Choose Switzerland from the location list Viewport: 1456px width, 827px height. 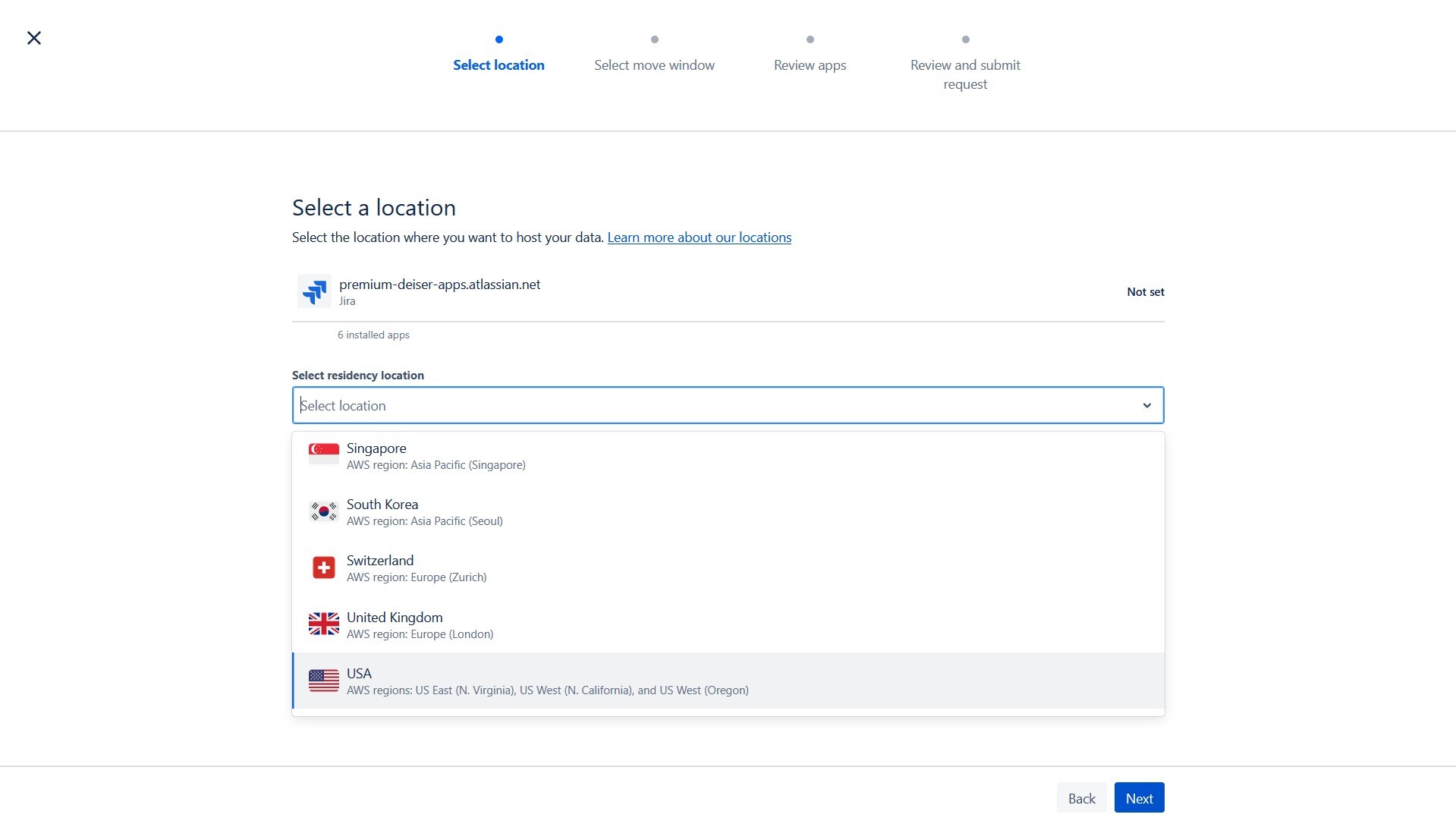(x=728, y=568)
